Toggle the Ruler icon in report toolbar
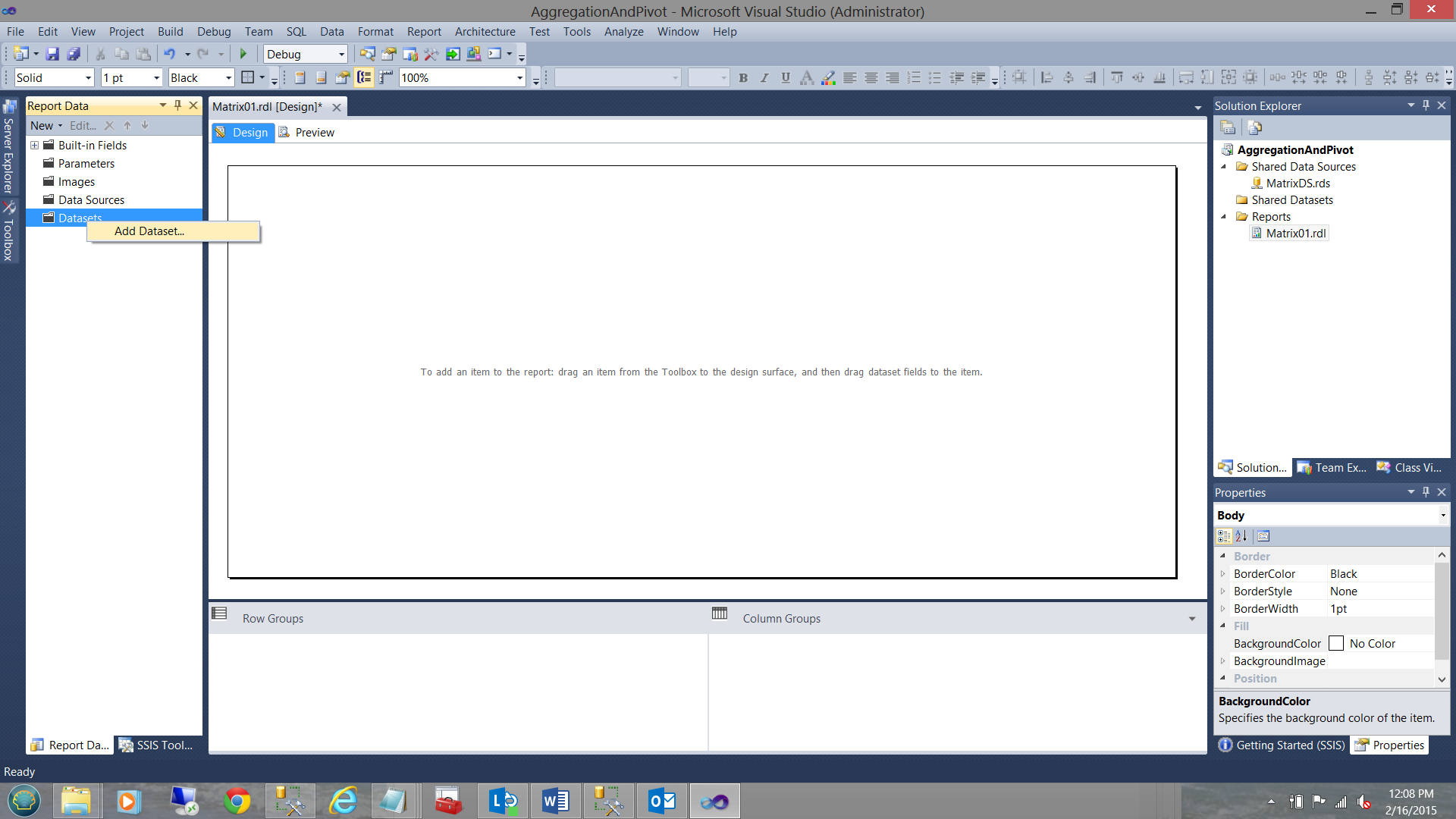Viewport: 1456px width, 819px height. 386,77
